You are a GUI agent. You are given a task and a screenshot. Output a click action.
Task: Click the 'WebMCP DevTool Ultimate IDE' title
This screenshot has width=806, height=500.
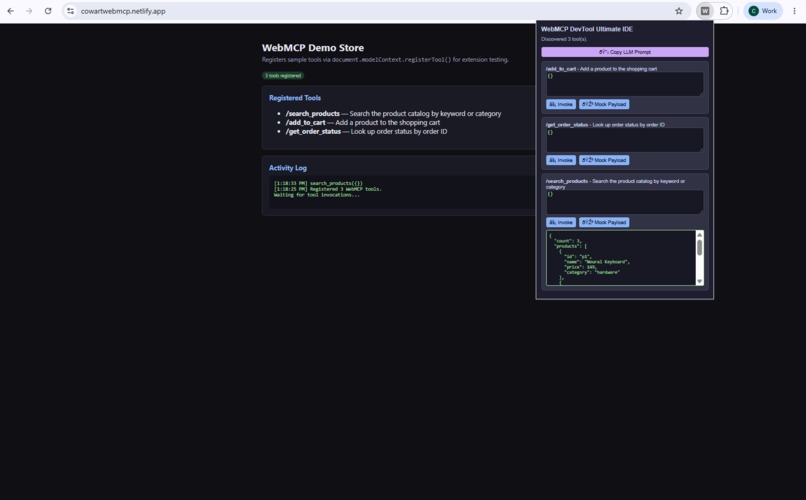coord(587,29)
